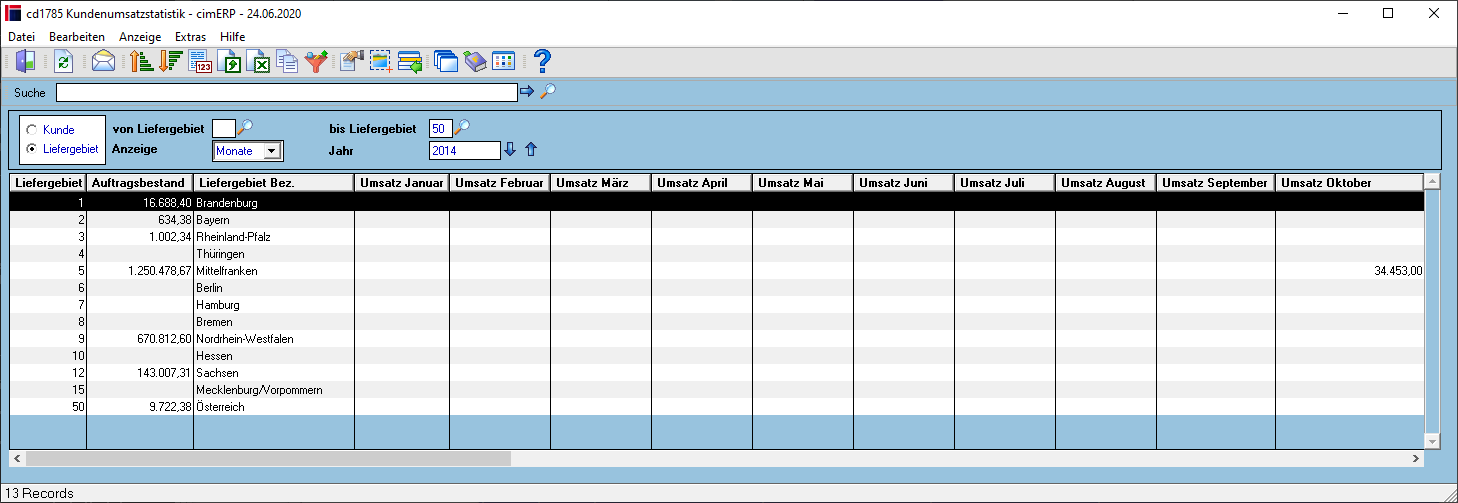This screenshot has width=1458, height=503.
Task: Open the Extras menu
Action: point(190,37)
